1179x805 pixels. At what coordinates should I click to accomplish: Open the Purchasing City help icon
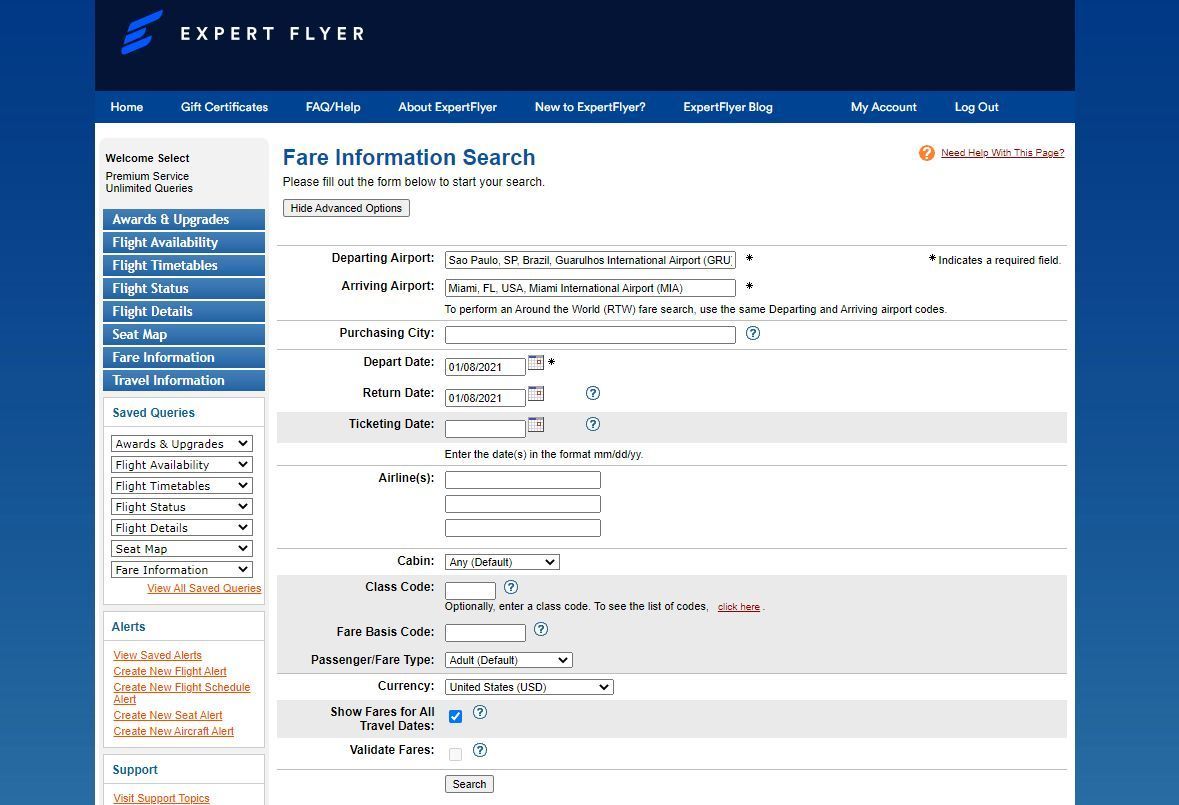753,333
